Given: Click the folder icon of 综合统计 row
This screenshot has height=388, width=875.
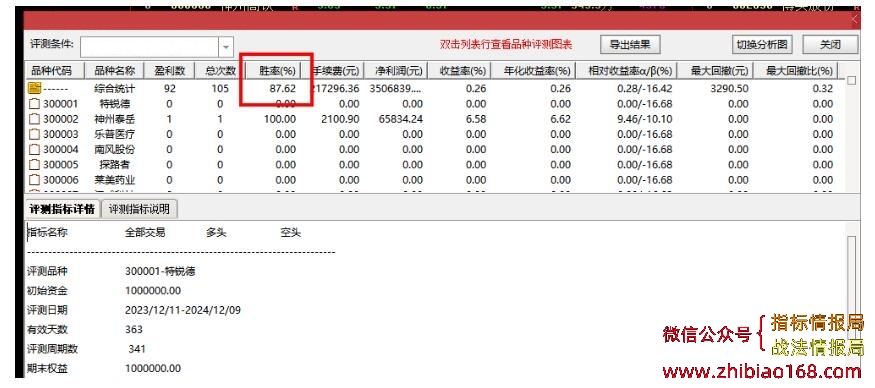Looking at the screenshot, I should tap(35, 88).
